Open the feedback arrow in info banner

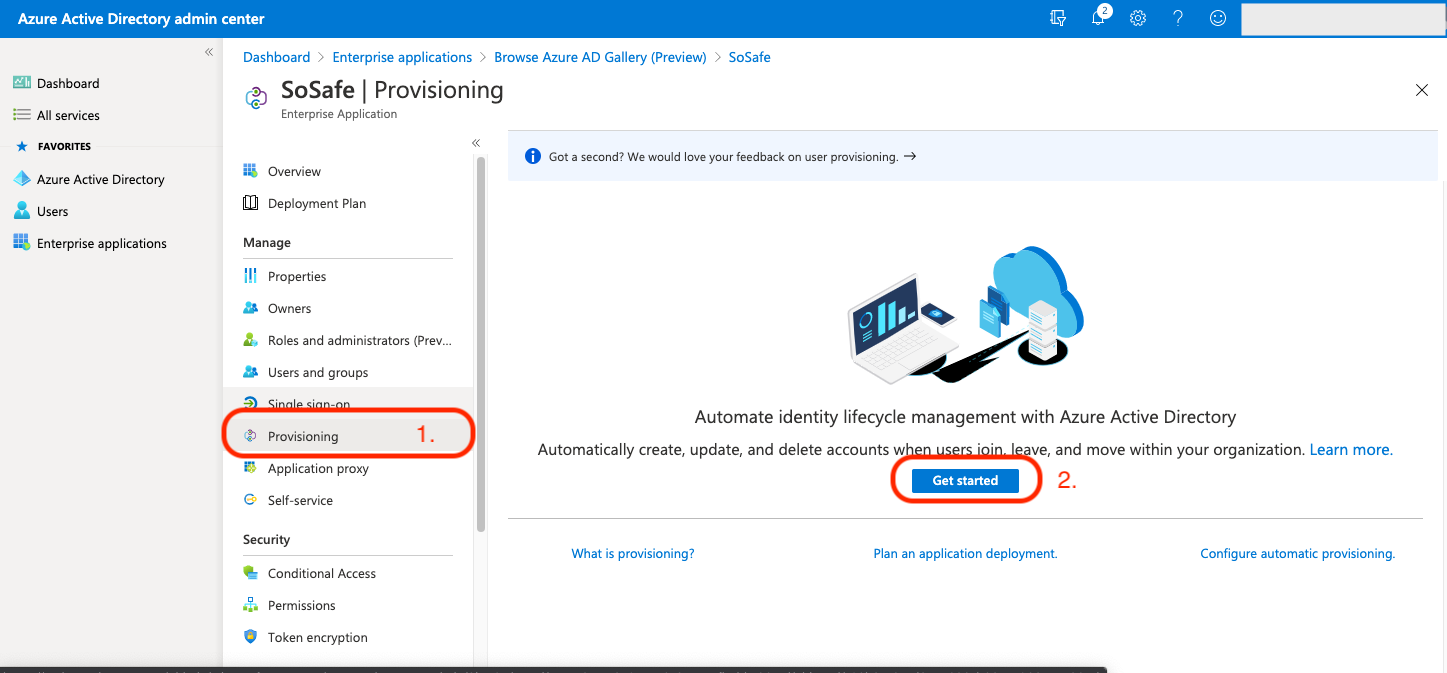pos(910,157)
